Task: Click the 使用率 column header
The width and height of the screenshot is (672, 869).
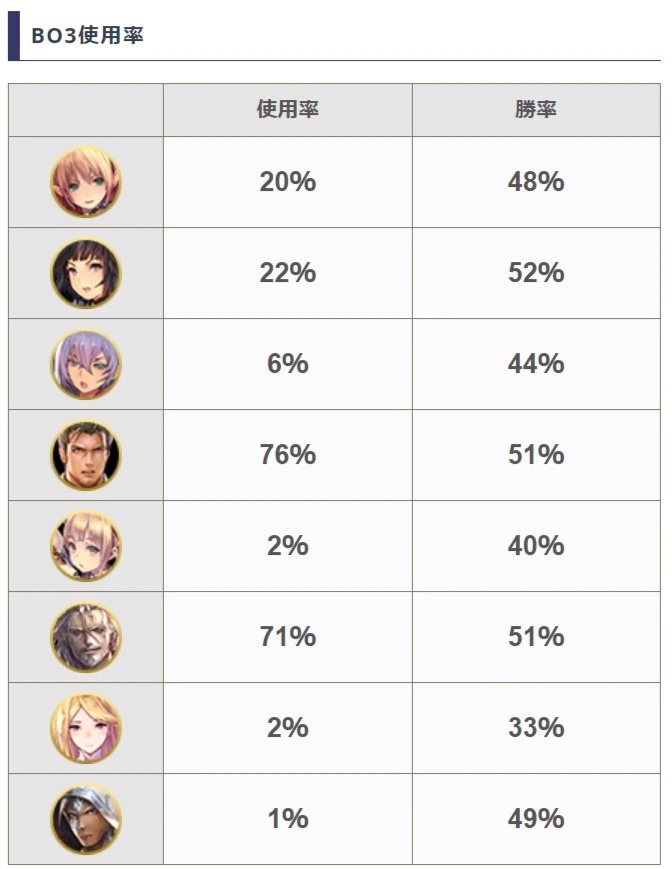Action: 288,110
